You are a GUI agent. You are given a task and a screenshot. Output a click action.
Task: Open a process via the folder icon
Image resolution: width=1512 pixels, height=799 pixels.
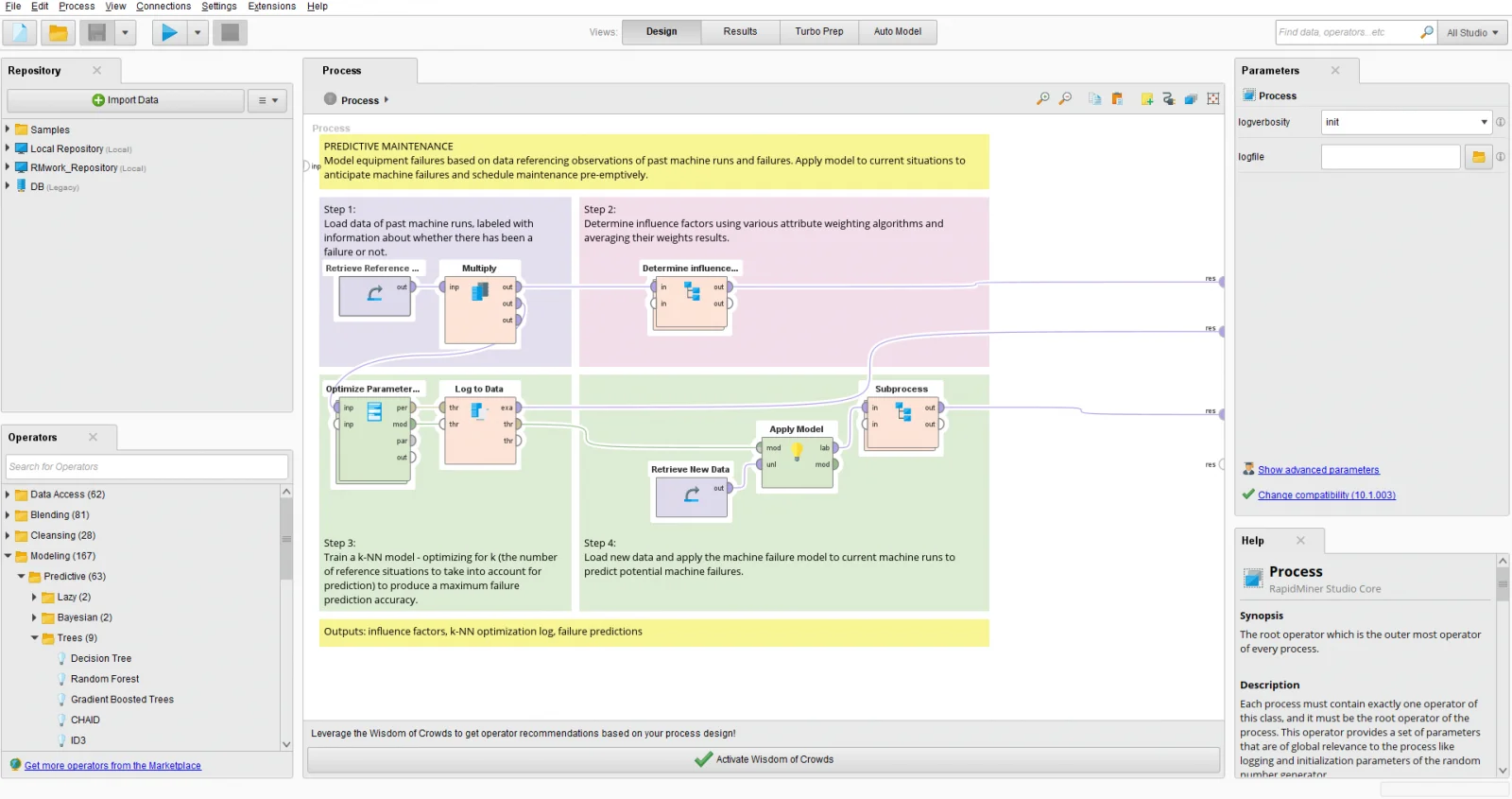tap(58, 33)
